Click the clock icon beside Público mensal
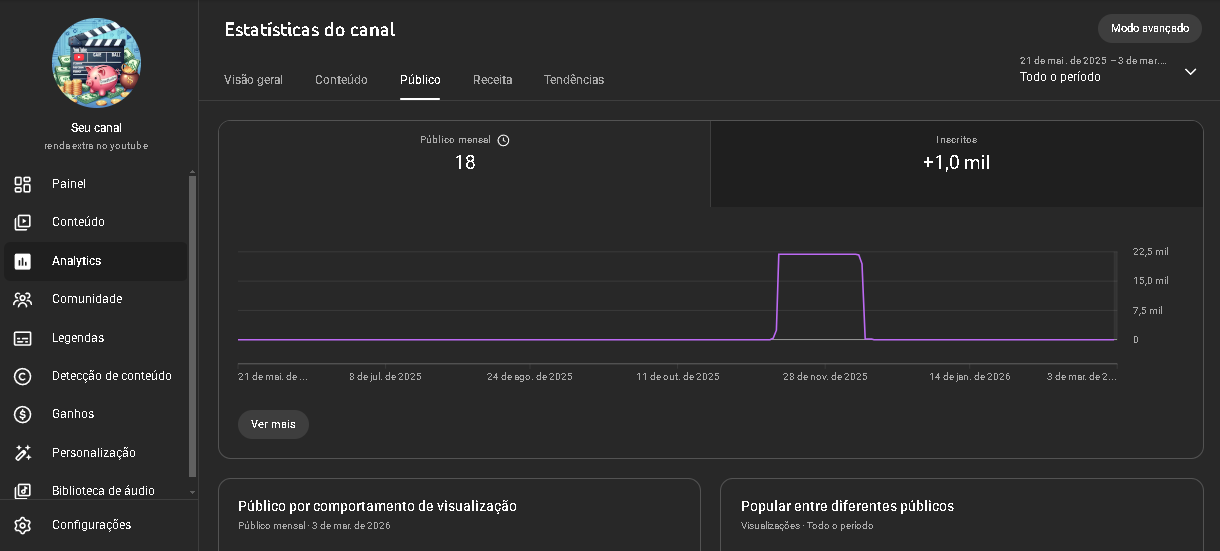 [503, 140]
